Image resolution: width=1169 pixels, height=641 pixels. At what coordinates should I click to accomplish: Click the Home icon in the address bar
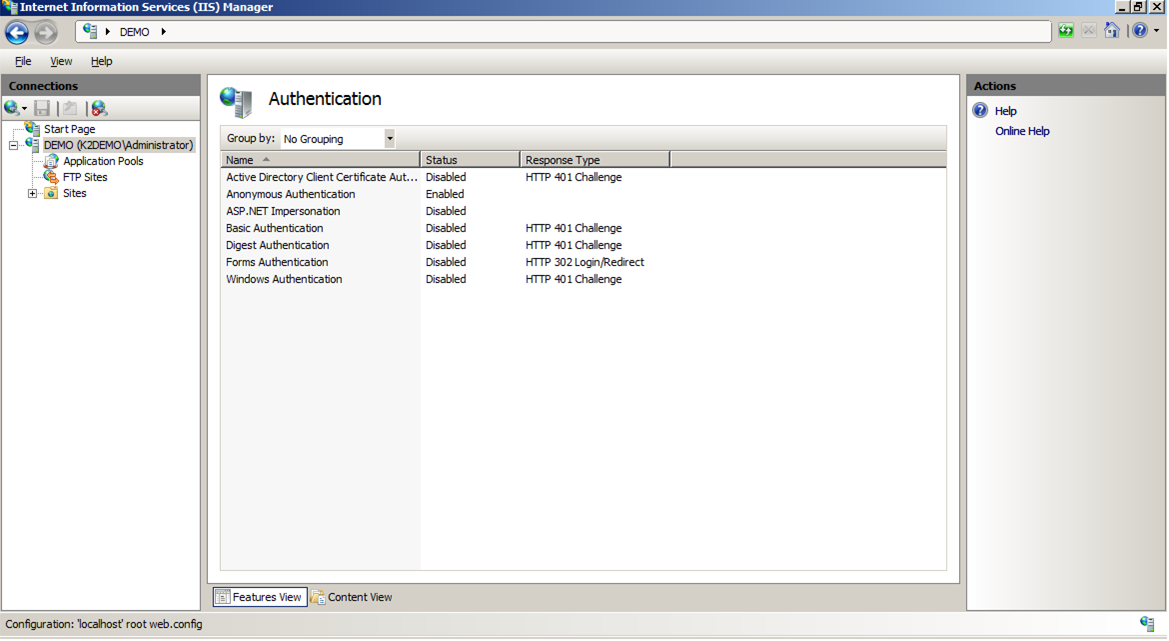pyautogui.click(x=1113, y=31)
